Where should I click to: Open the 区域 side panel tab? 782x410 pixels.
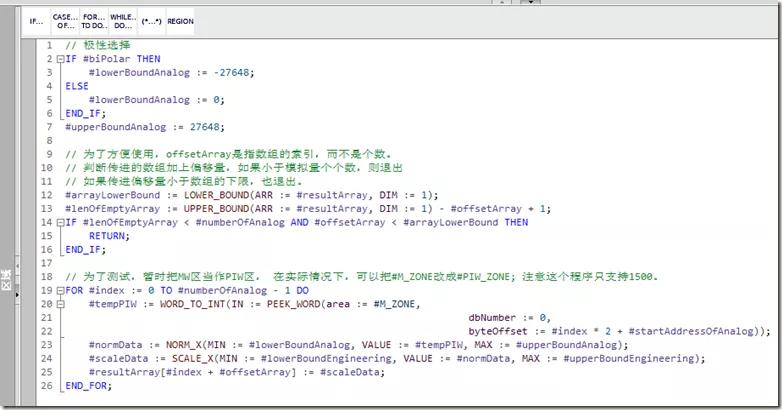click(6, 280)
